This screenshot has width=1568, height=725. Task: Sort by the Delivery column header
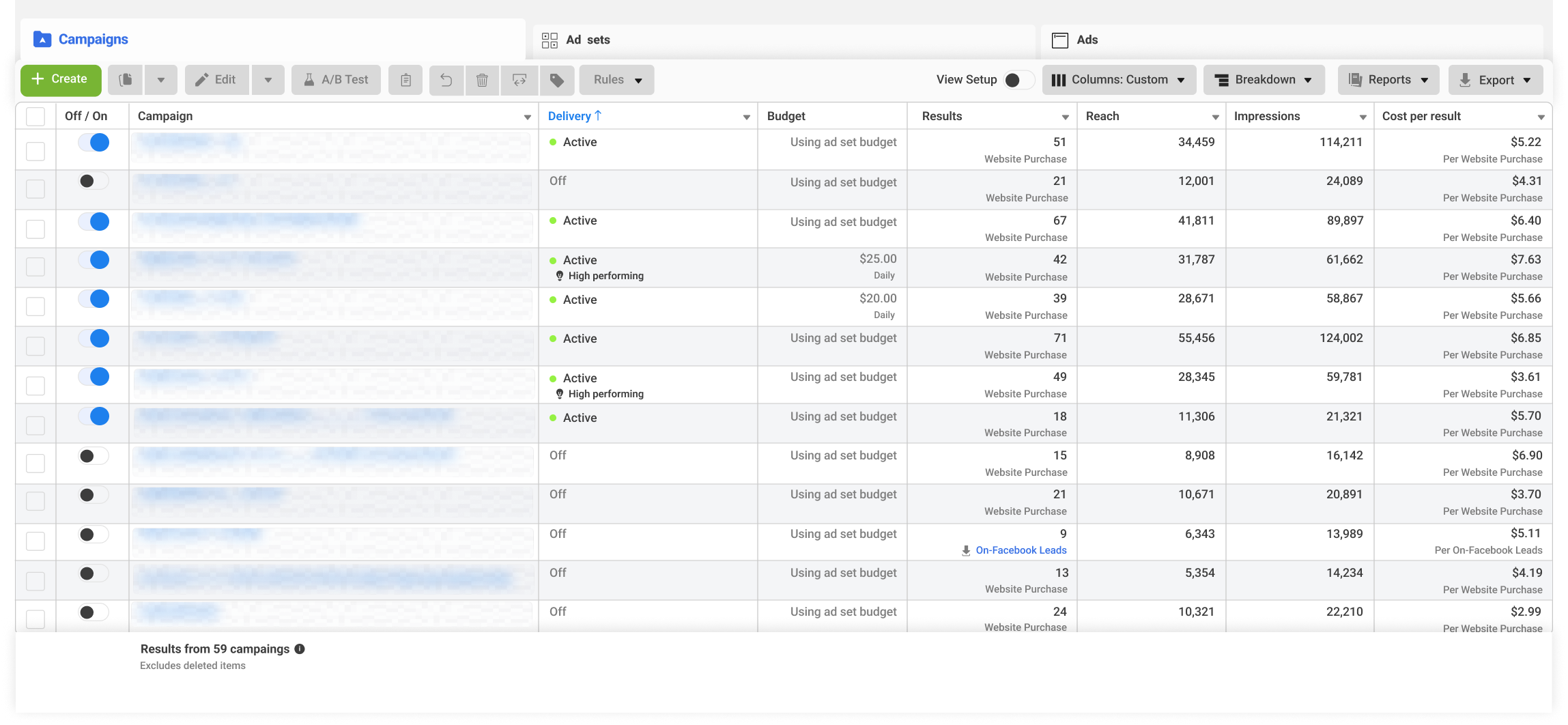click(574, 116)
